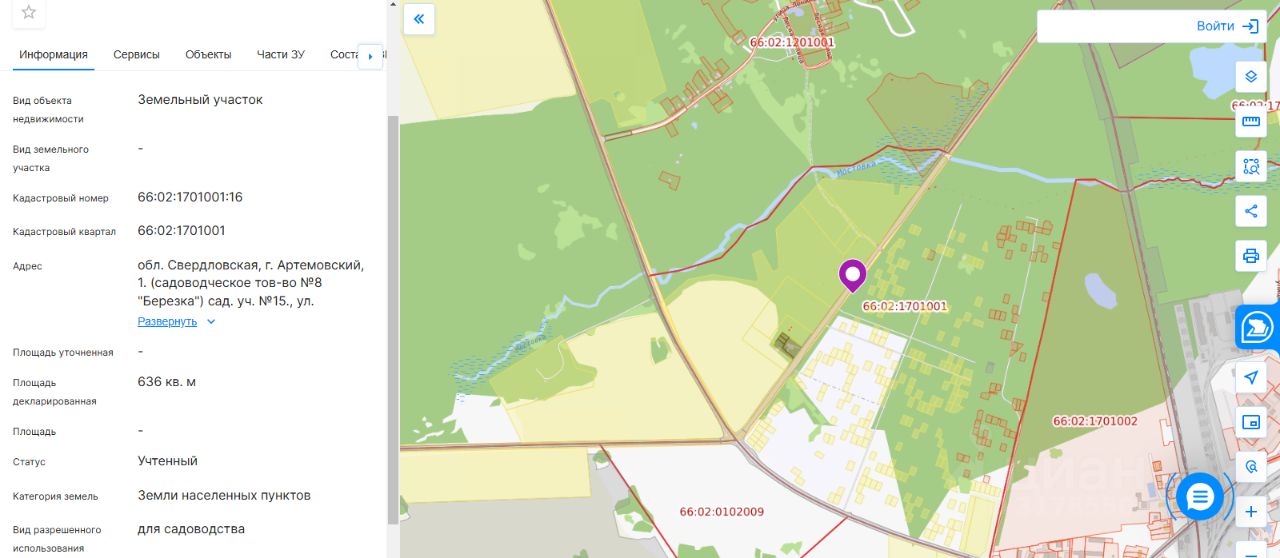The width and height of the screenshot is (1280, 558).
Task: Switch to the Сервисы tab
Action: coord(136,55)
